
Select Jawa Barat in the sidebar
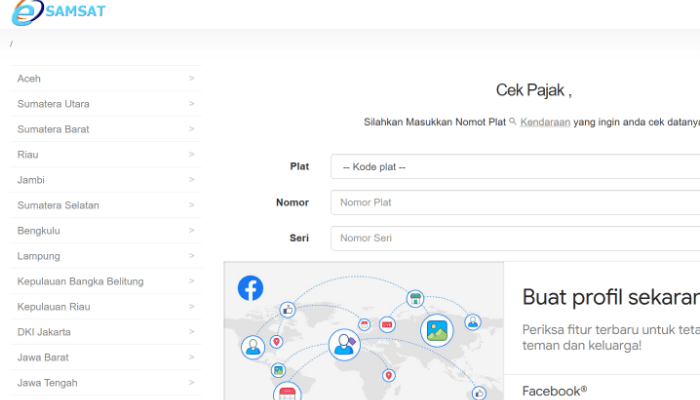41,357
